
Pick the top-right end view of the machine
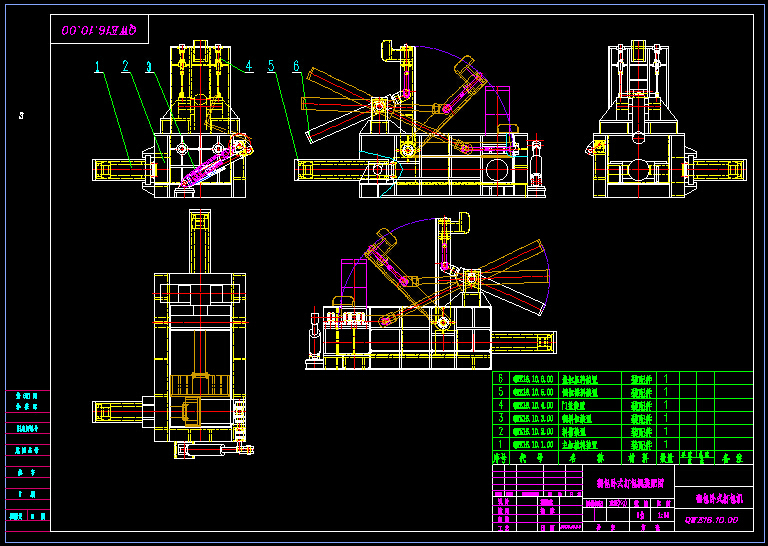[x=666, y=120]
